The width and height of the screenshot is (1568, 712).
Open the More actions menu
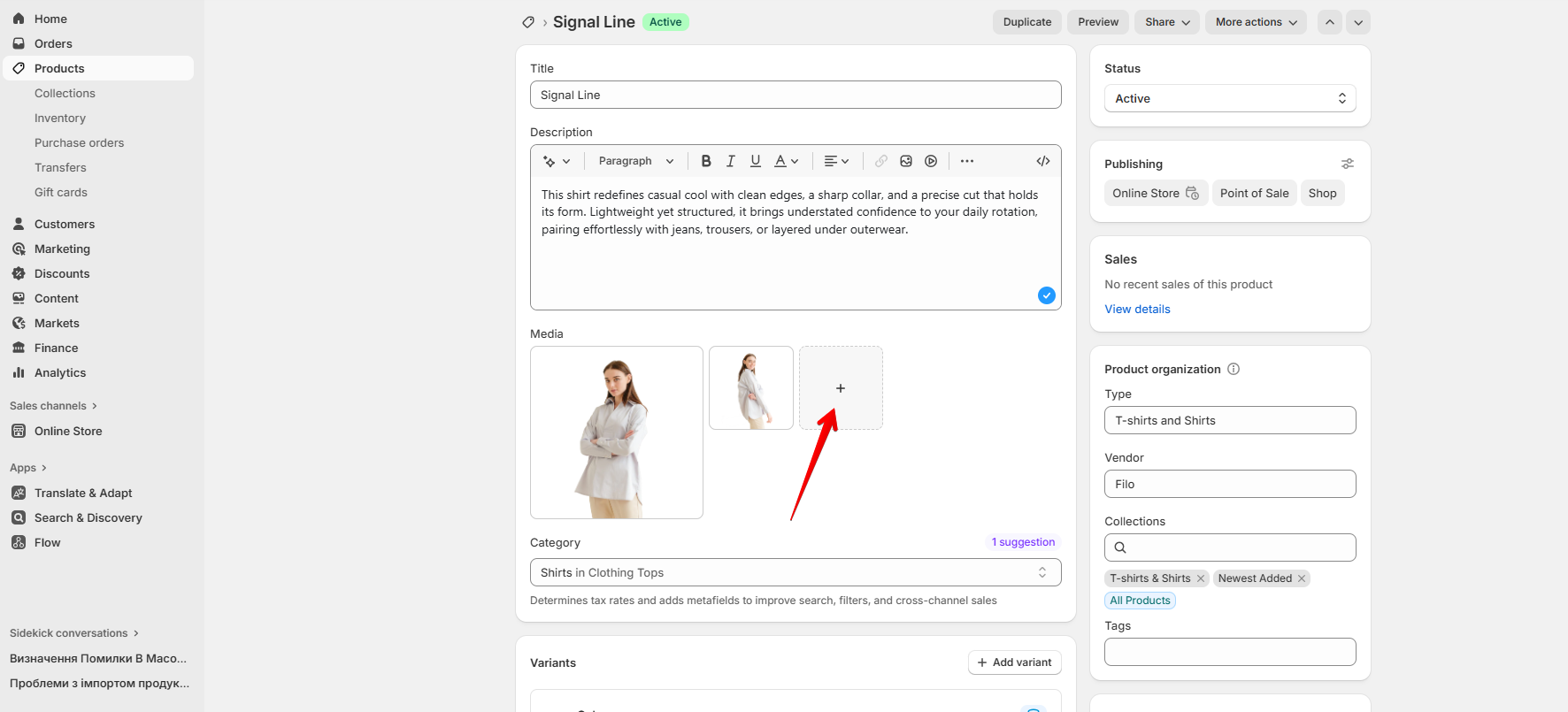point(1255,22)
